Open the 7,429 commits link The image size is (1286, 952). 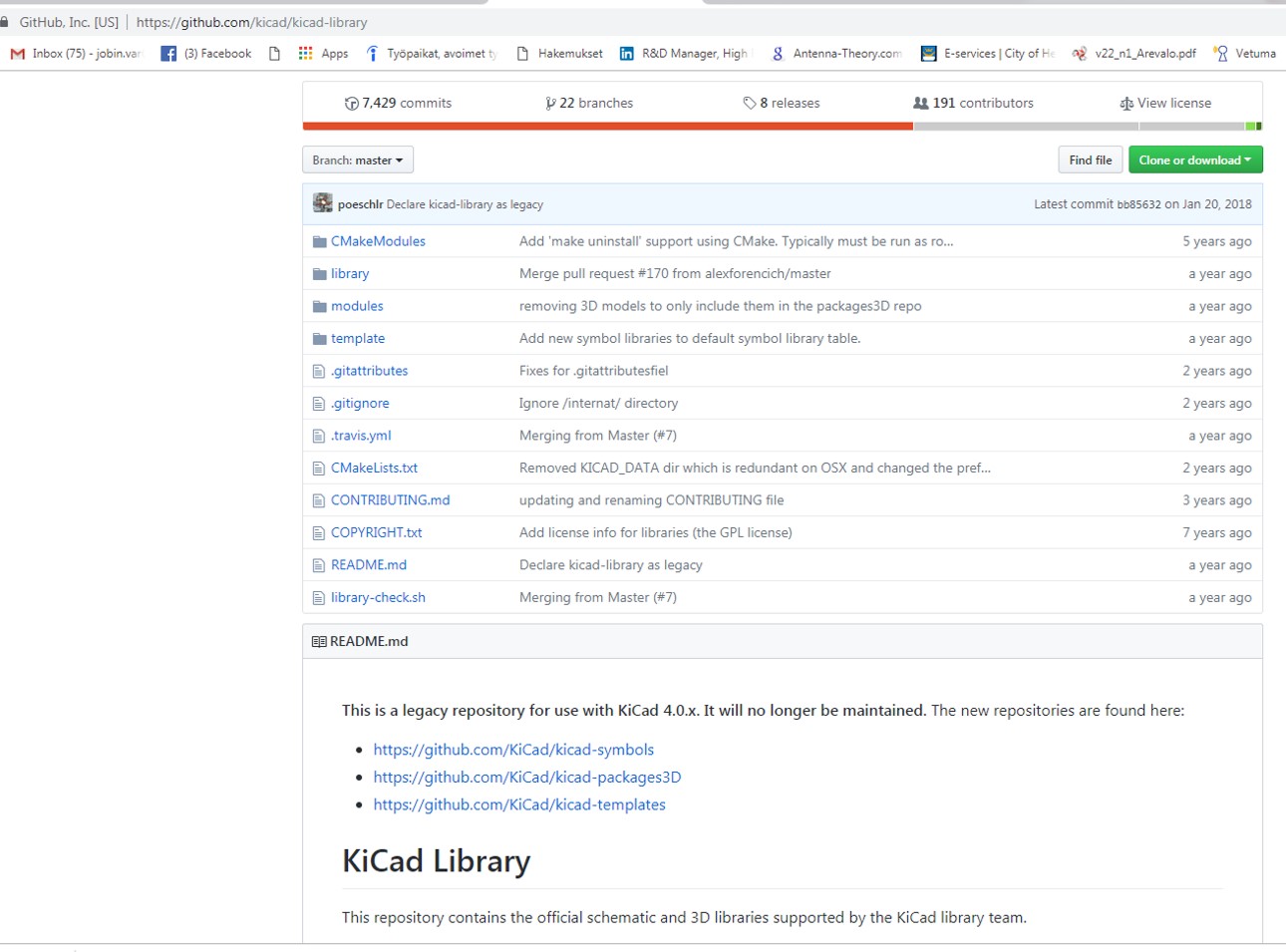[398, 104]
